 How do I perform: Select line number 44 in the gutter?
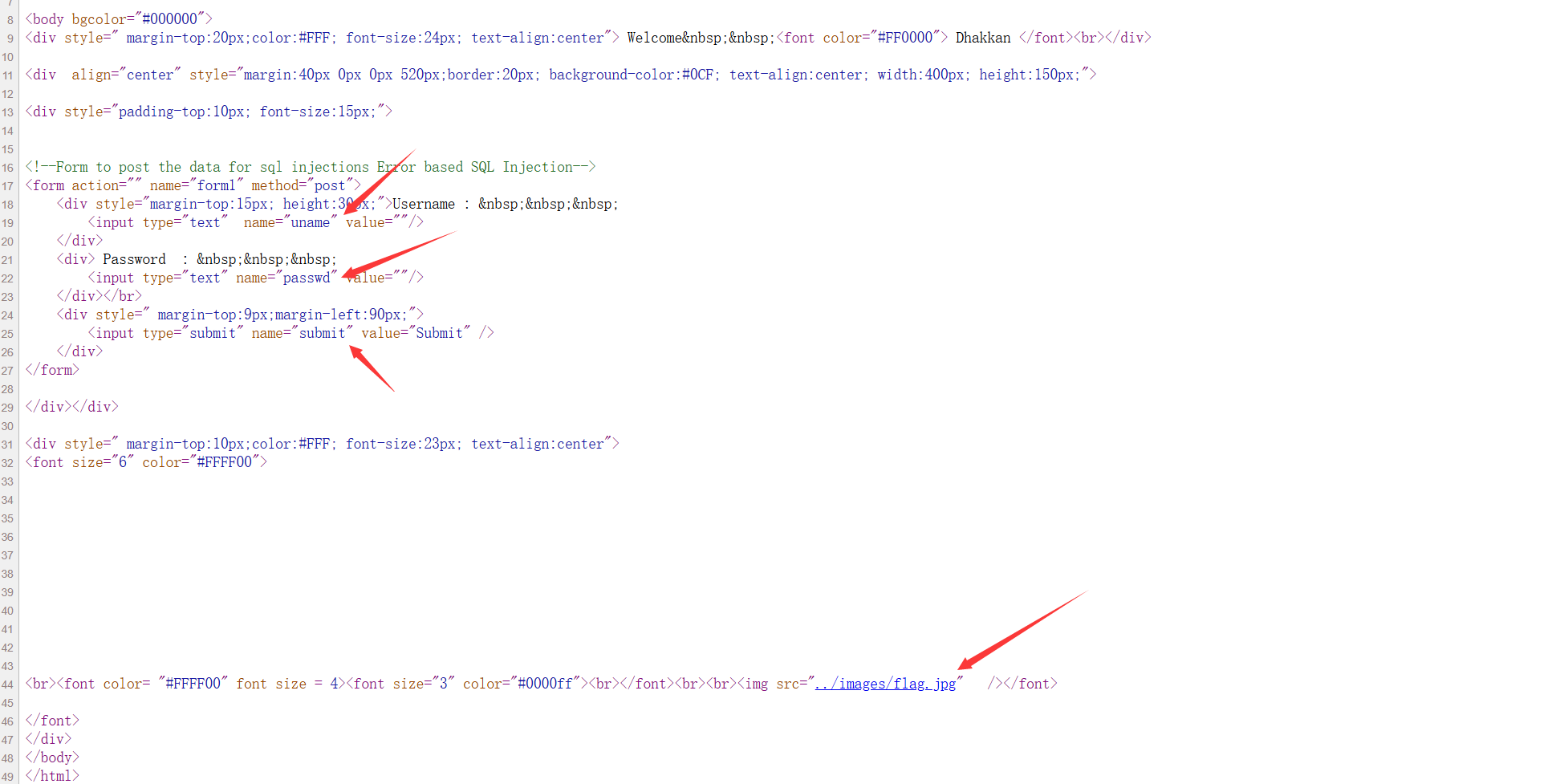(8, 684)
